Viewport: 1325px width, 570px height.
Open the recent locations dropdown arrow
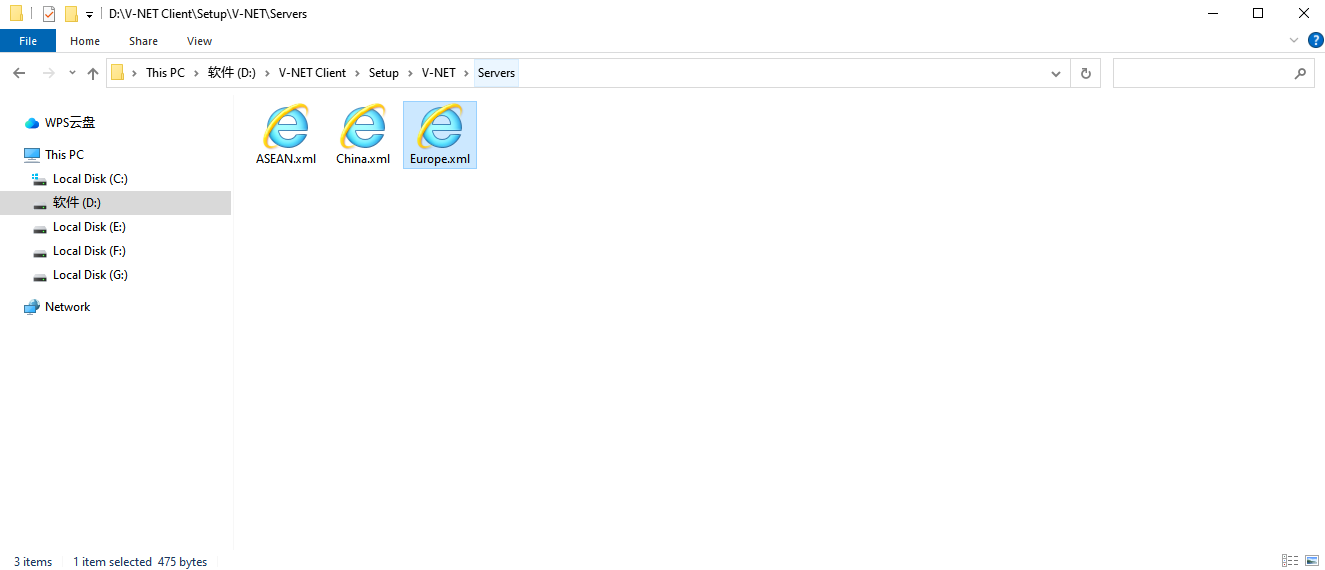click(x=72, y=73)
